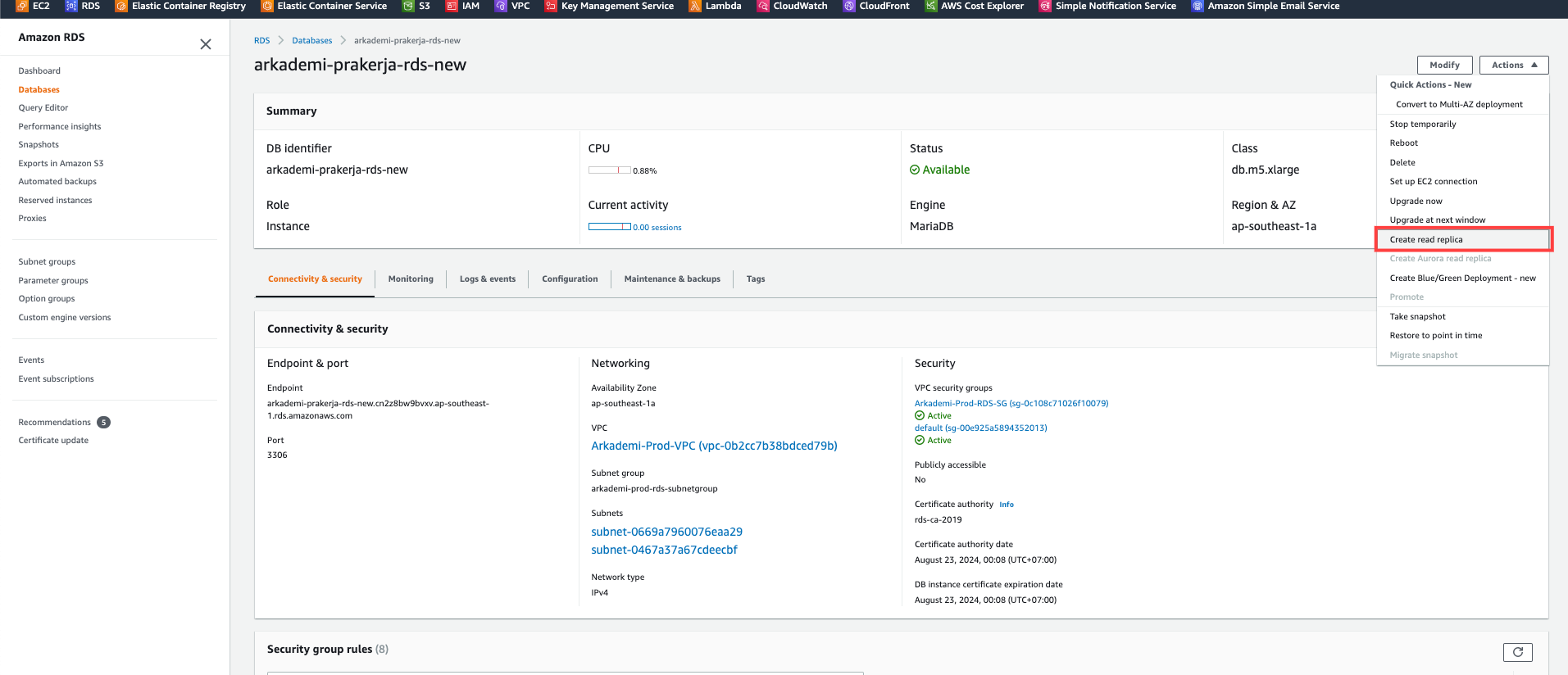Click the CPU utilization bar
This screenshot has height=675, width=1568.
[x=609, y=170]
